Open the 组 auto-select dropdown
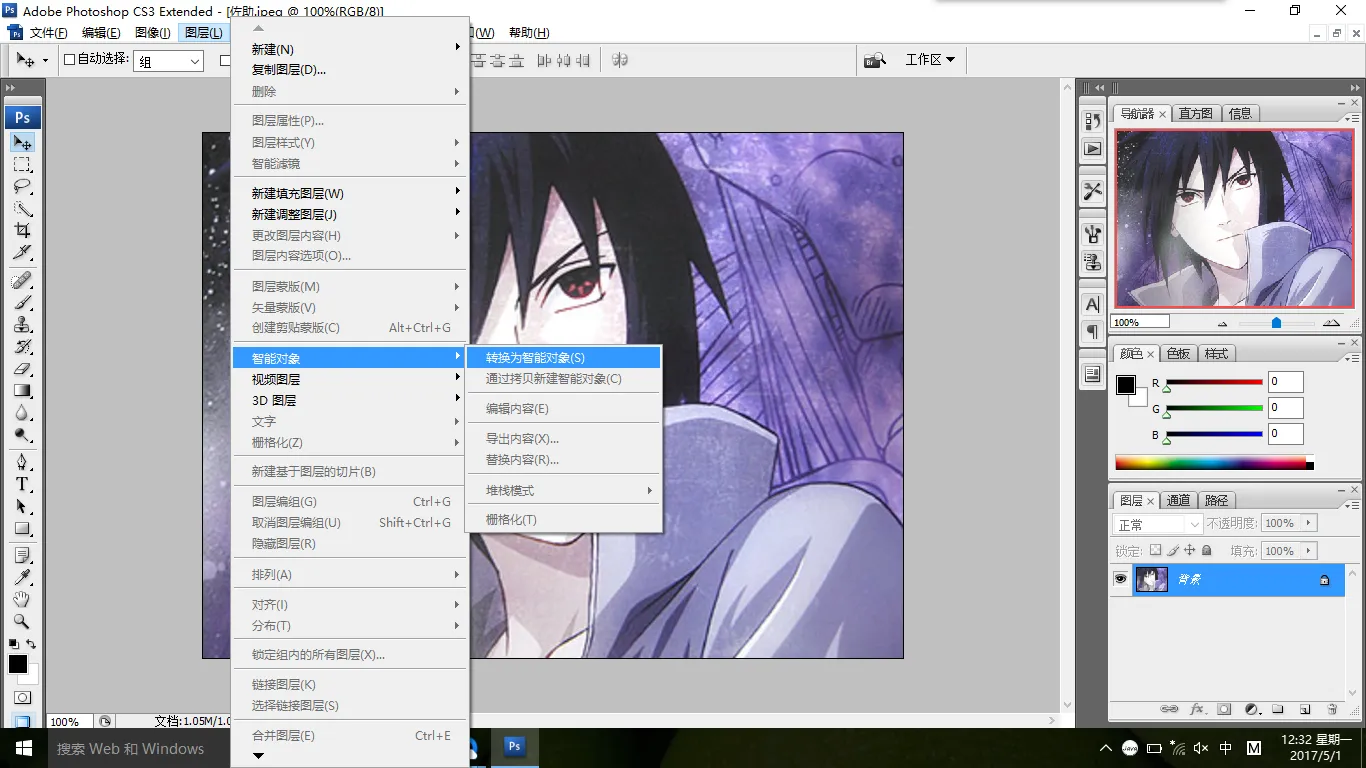 (x=170, y=61)
